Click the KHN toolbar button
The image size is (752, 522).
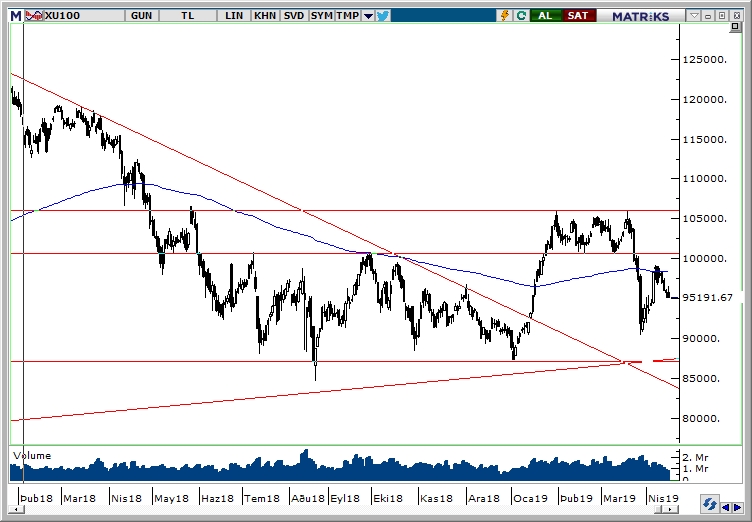pos(265,16)
